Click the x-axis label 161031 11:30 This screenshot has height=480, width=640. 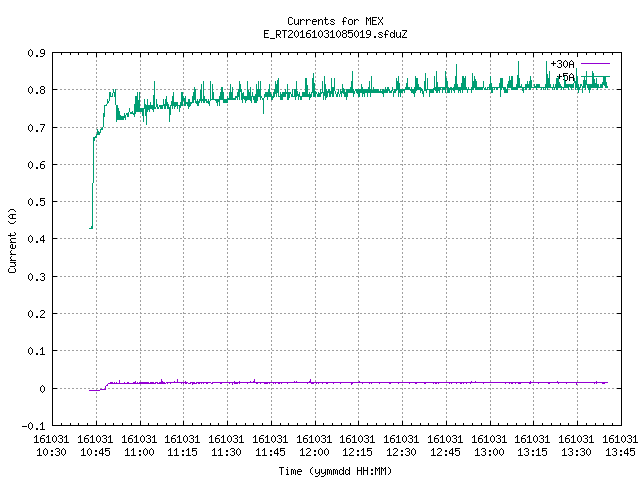click(x=226, y=446)
